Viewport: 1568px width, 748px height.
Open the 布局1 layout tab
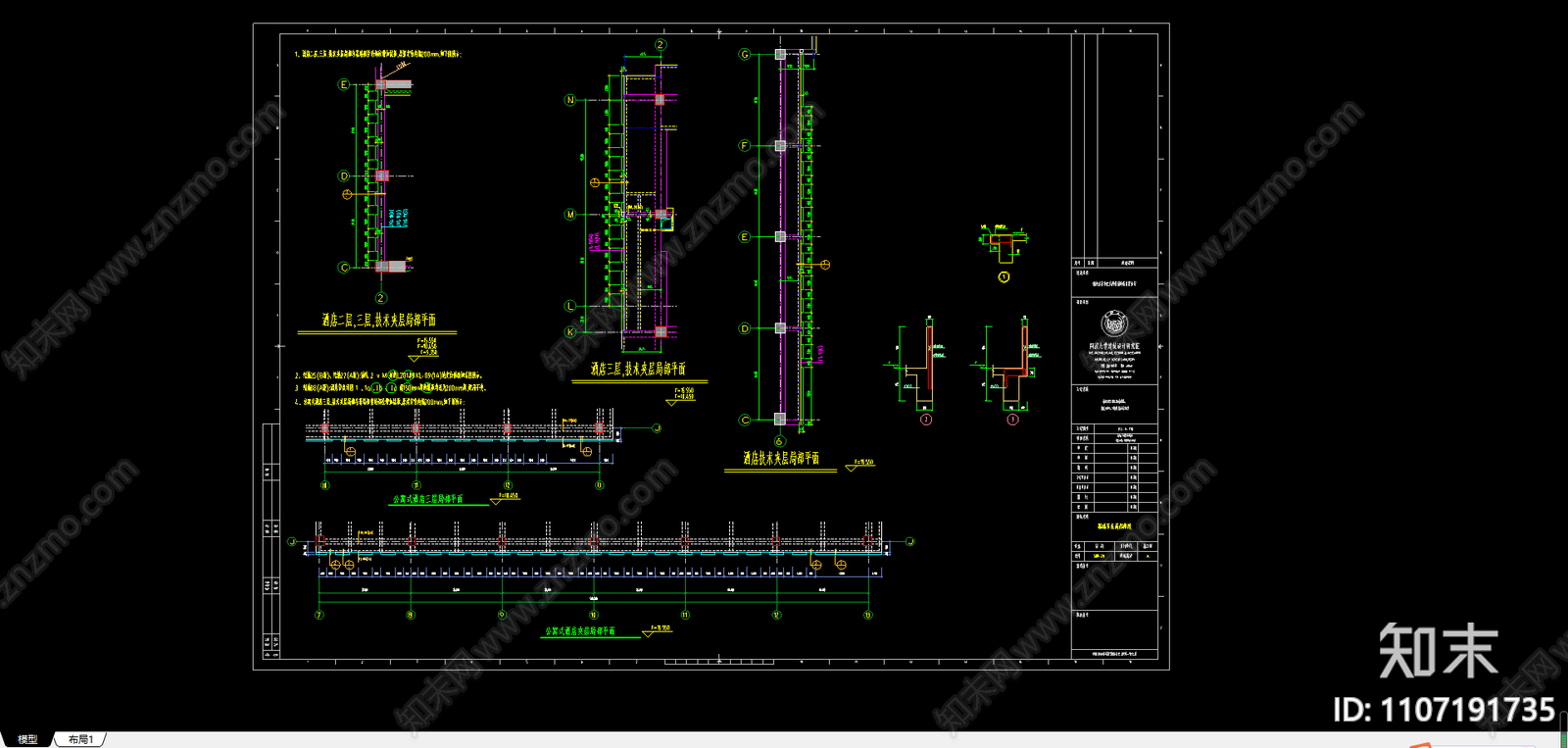point(80,739)
